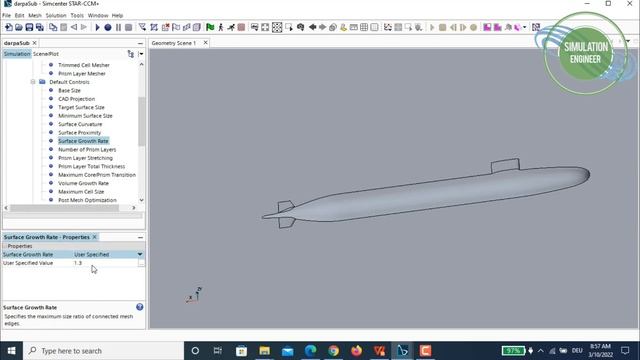Switch to the Scene/Plot tab

[x=46, y=54]
